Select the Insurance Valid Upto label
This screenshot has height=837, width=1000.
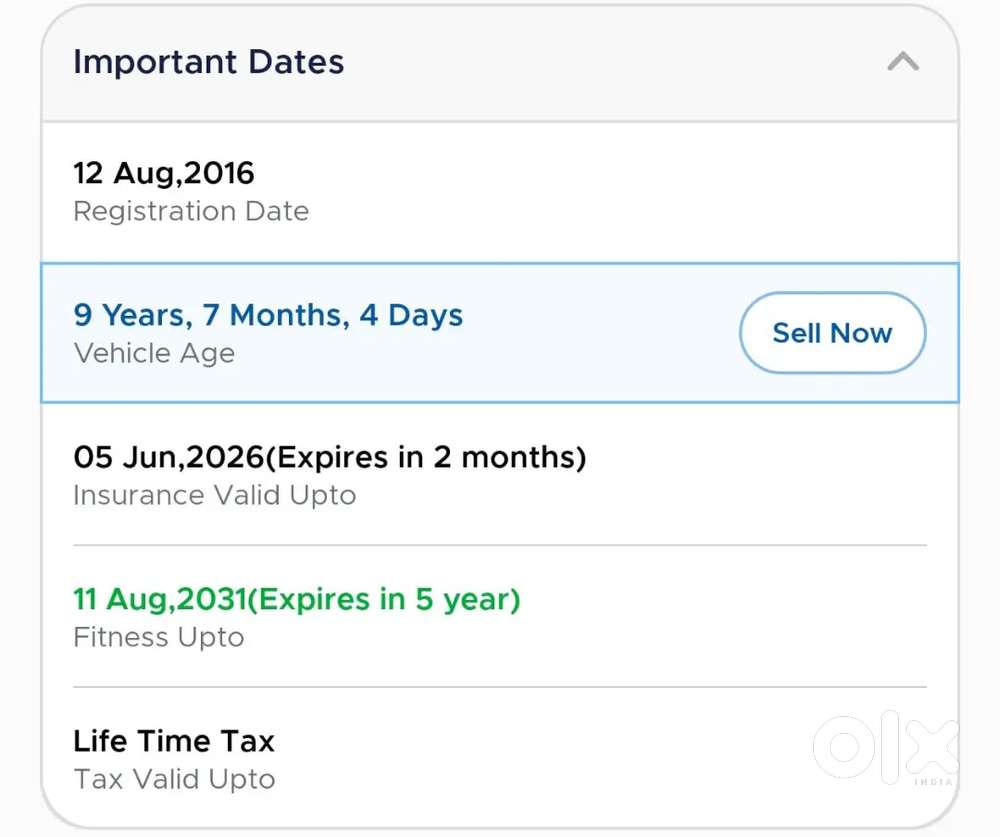coord(214,495)
